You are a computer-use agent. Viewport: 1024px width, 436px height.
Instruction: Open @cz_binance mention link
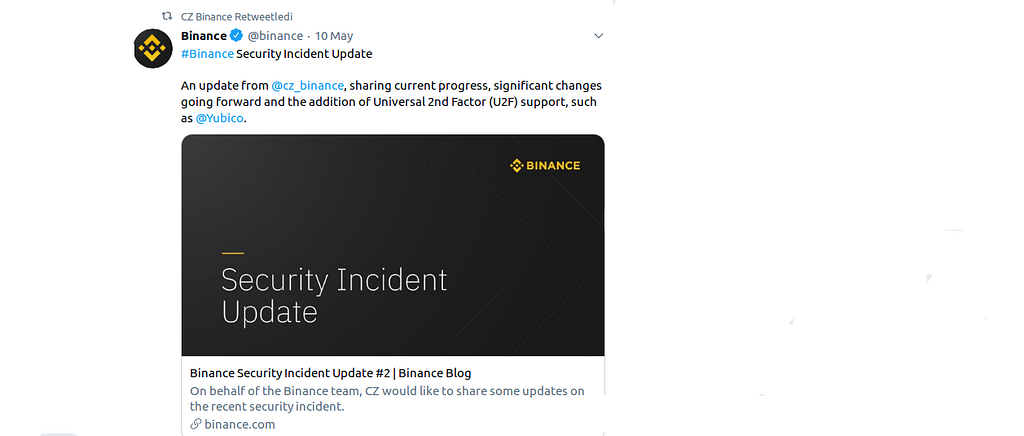coord(307,86)
